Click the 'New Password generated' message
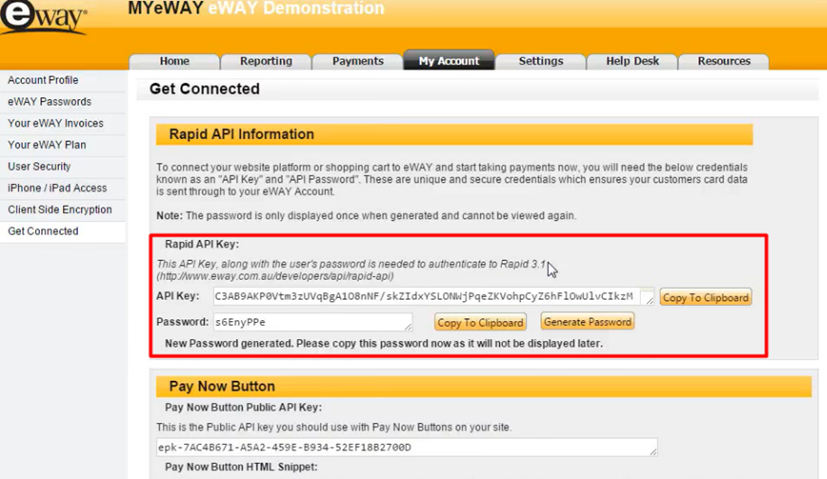 click(x=383, y=343)
